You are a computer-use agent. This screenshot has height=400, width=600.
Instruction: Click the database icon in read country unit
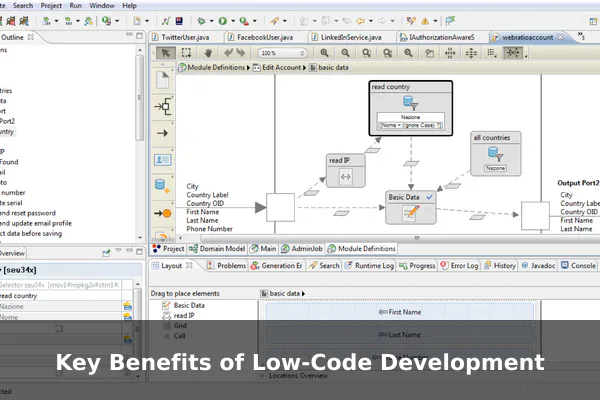[410, 103]
